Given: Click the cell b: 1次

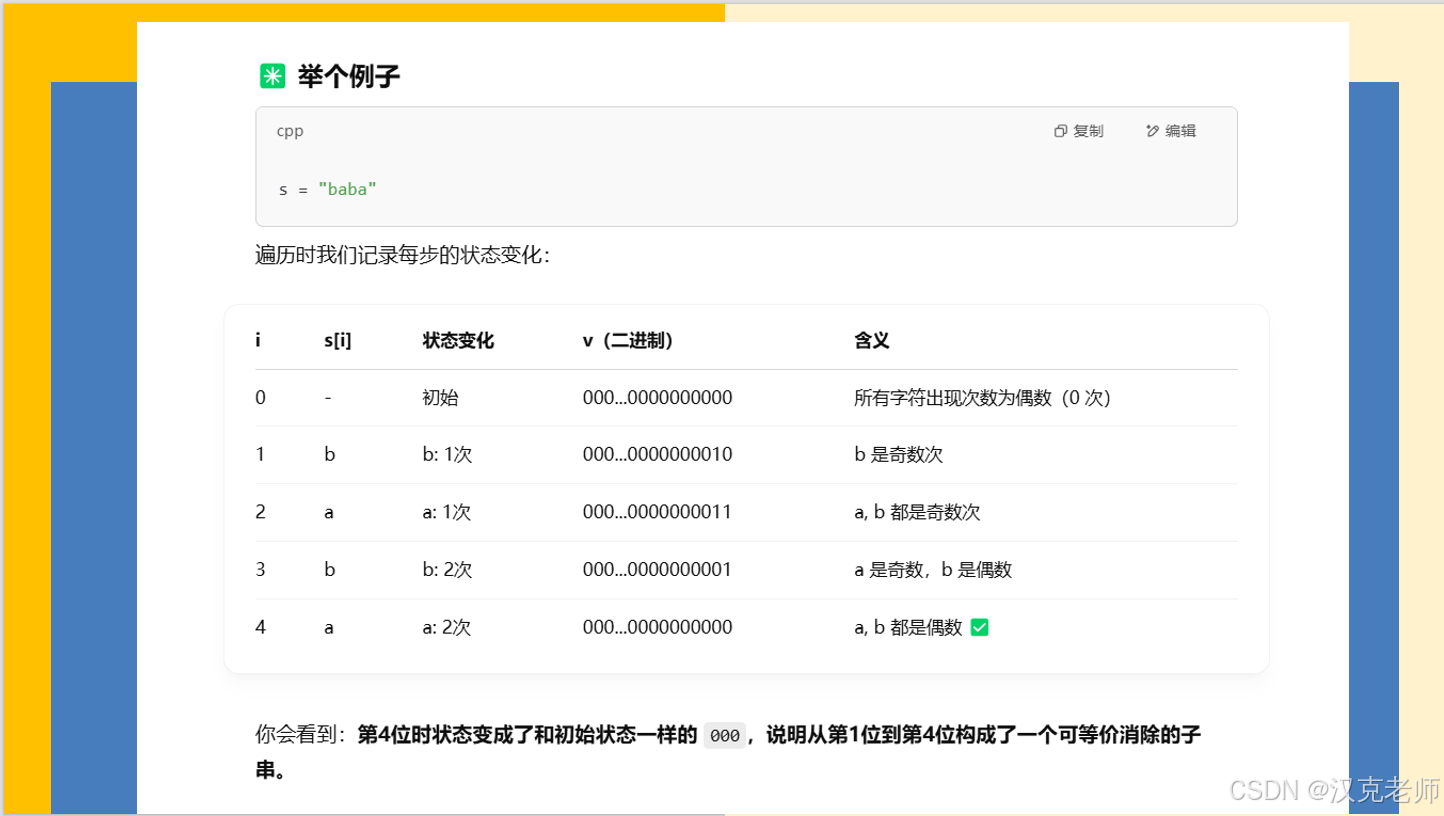Looking at the screenshot, I should [447, 454].
